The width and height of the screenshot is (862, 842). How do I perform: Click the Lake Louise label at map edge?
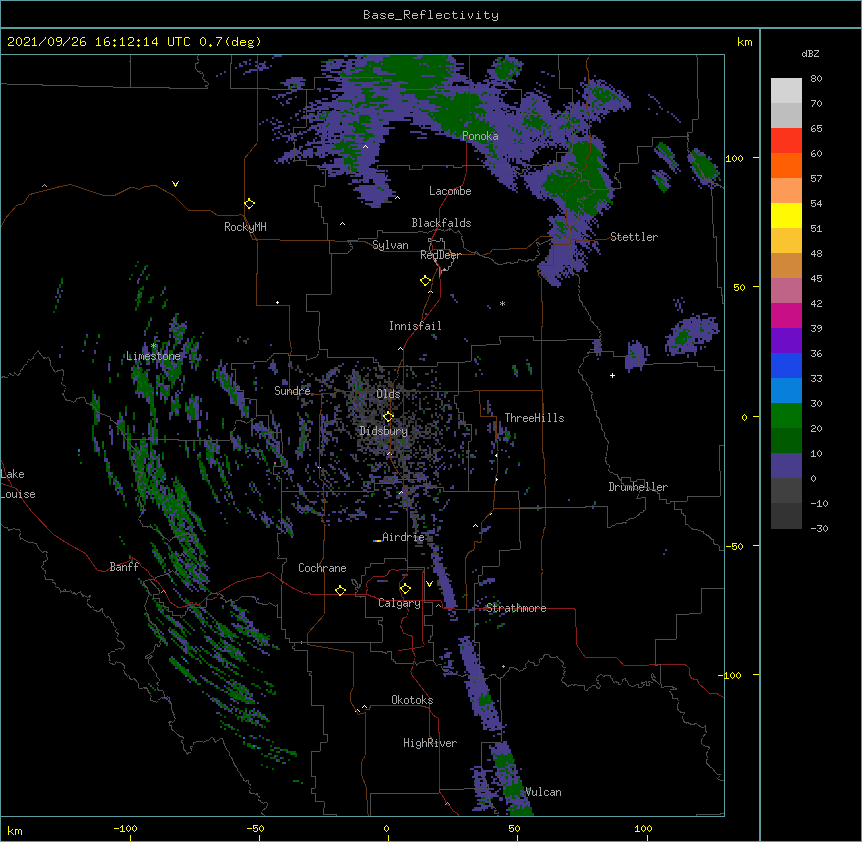pos(18,484)
